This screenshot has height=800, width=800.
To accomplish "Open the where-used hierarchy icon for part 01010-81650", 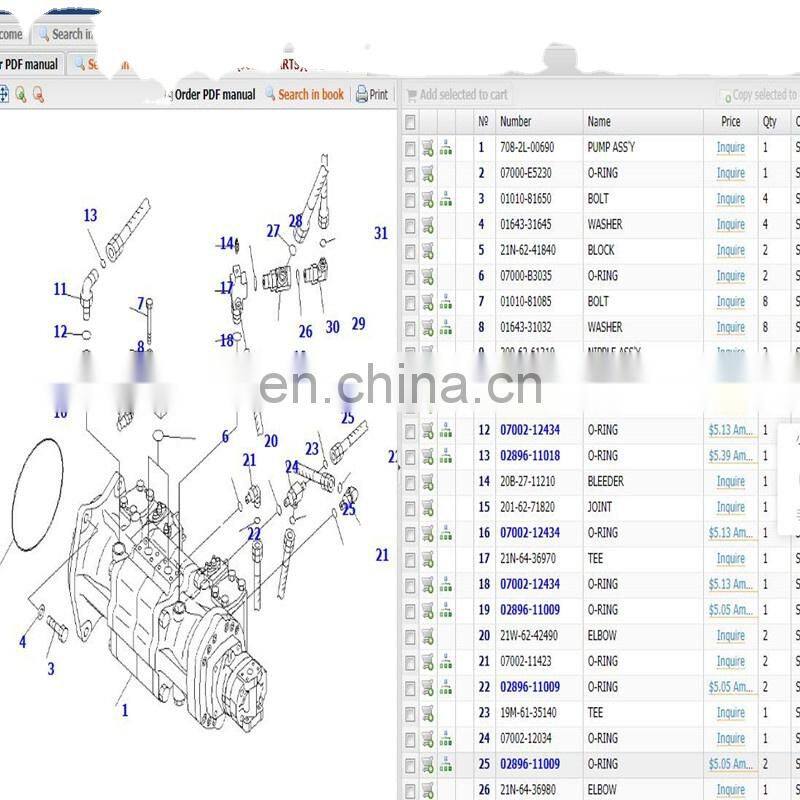I will point(446,199).
